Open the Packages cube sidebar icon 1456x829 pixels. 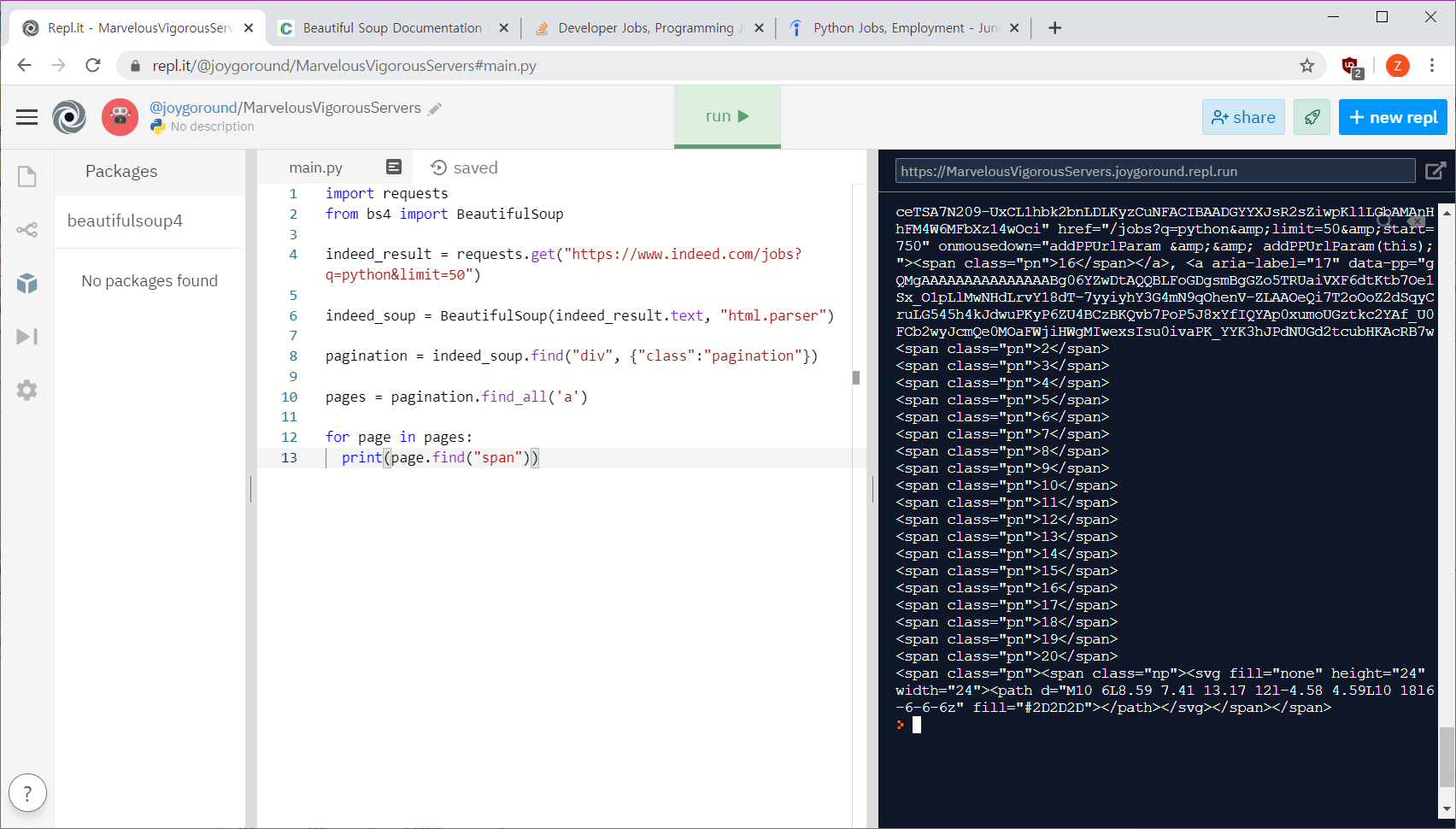coord(27,283)
